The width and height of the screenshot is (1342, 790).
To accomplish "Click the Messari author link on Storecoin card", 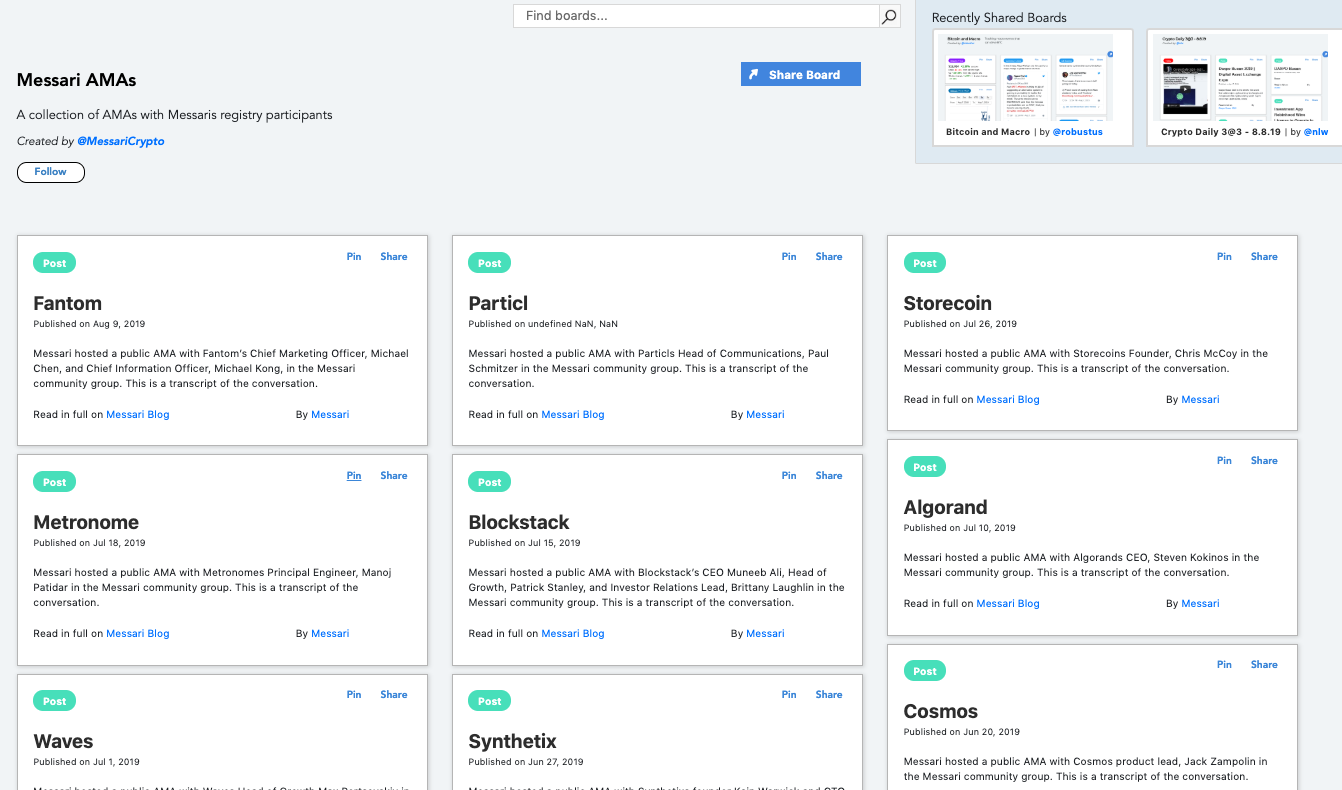I will pos(1200,399).
